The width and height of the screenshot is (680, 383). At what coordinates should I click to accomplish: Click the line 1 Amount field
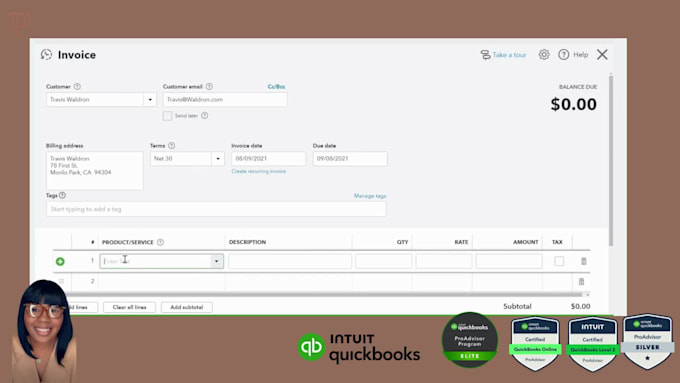pyautogui.click(x=509, y=261)
